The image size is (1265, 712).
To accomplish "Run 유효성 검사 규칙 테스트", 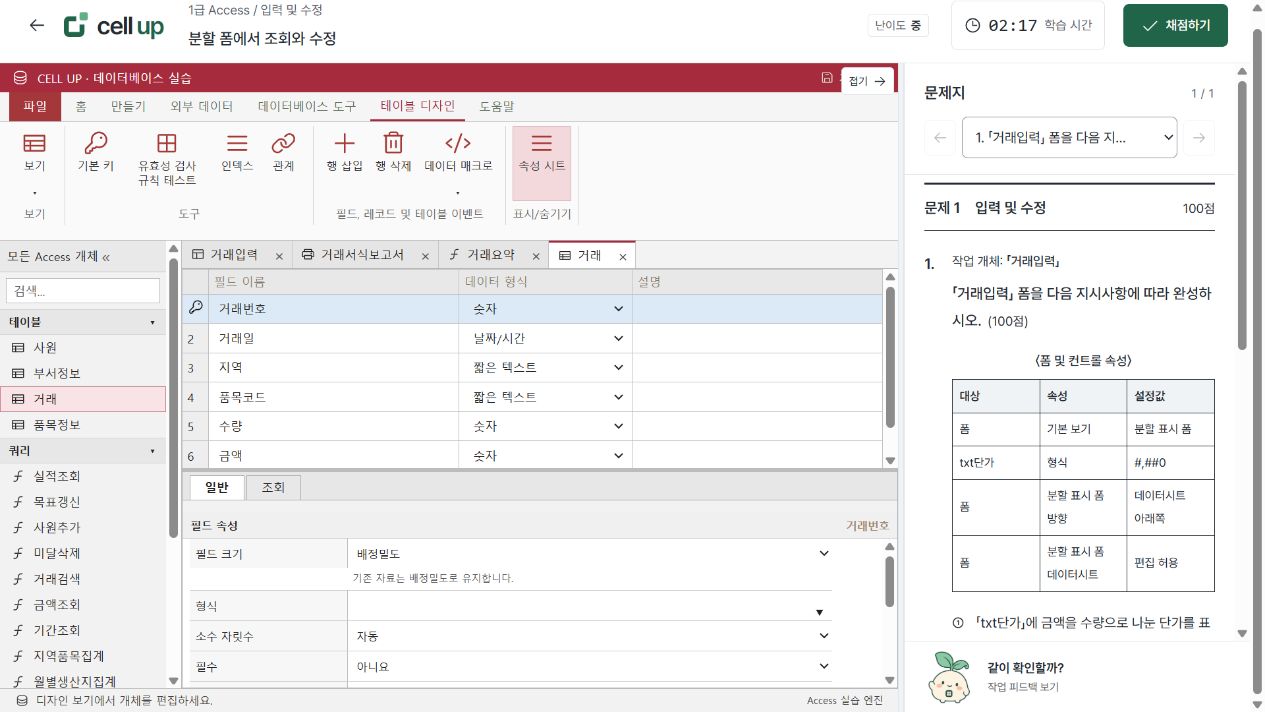I will tap(167, 160).
